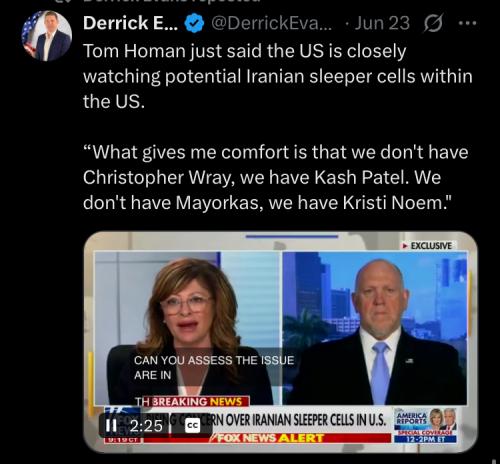
Task: Open the "Derrick E..." display name profile
Action: (130, 23)
